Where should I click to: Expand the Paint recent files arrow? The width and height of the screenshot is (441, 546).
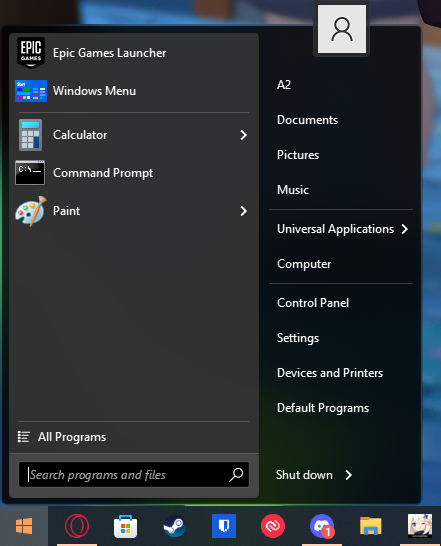click(x=243, y=211)
